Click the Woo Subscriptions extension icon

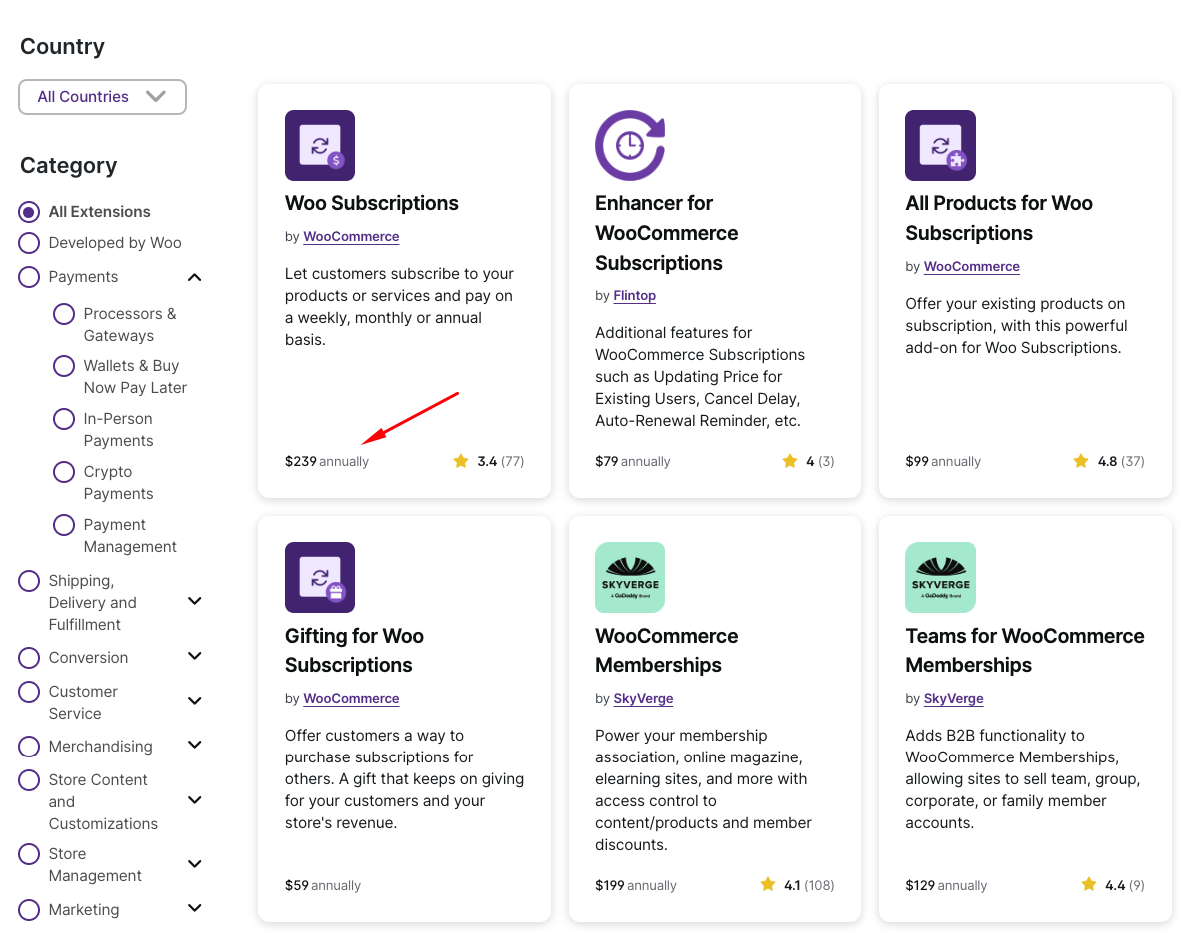(x=320, y=145)
